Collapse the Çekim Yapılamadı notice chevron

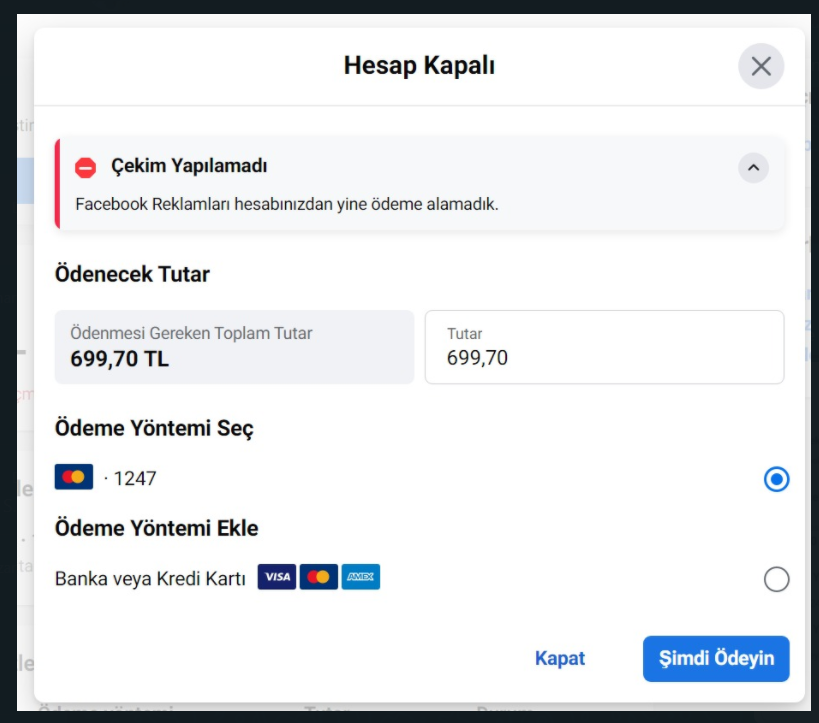pos(753,168)
